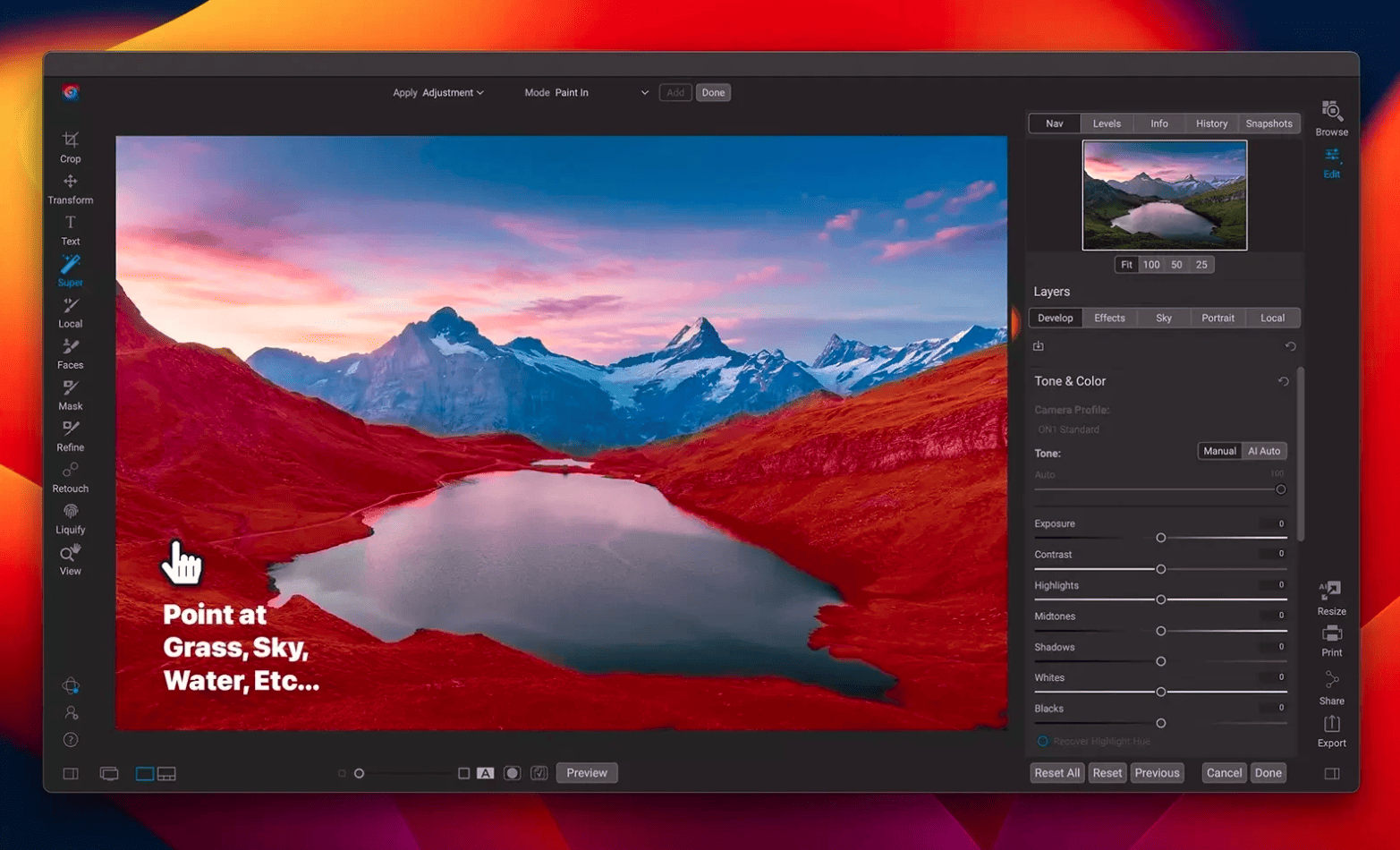Select the Super Select AI tool
1400x850 pixels.
71,271
